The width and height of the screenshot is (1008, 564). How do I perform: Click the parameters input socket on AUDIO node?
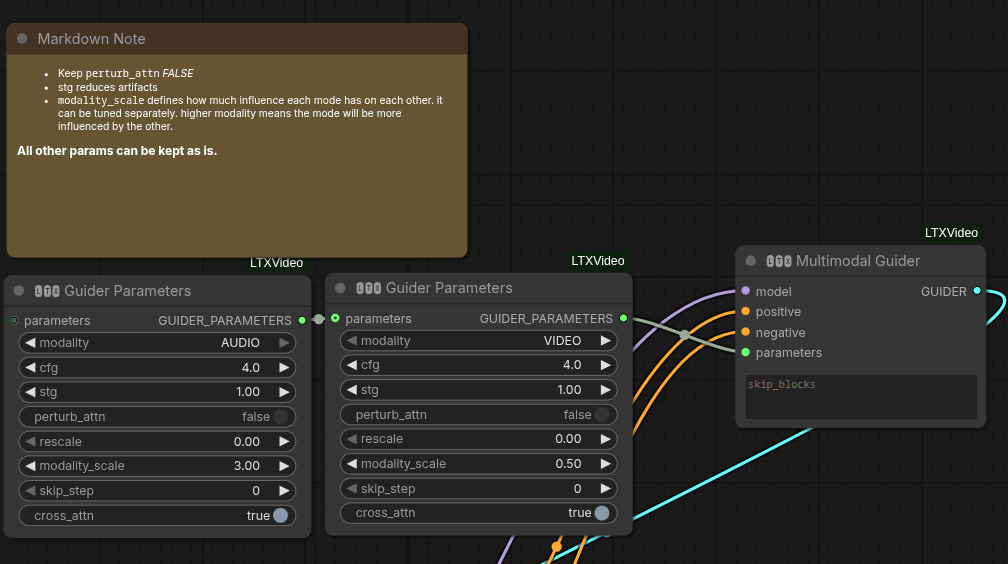click(x=14, y=320)
